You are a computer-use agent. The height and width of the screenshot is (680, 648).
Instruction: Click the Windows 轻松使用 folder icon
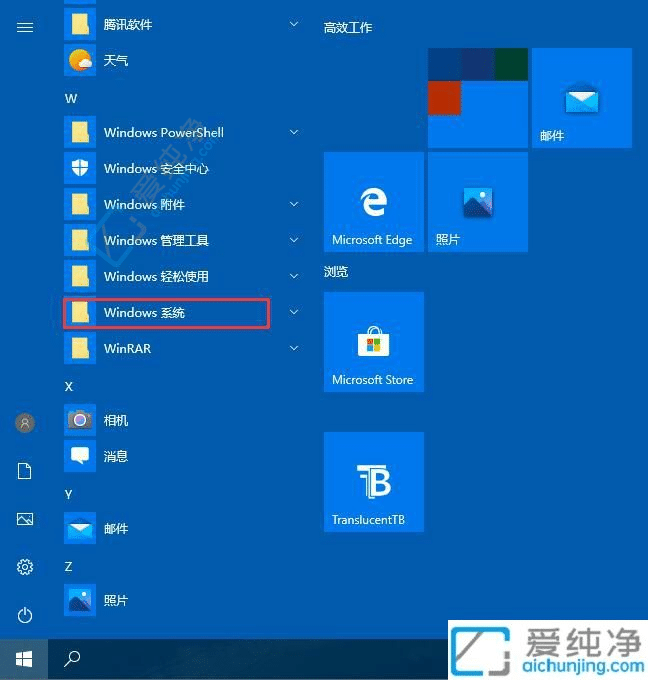coord(80,276)
